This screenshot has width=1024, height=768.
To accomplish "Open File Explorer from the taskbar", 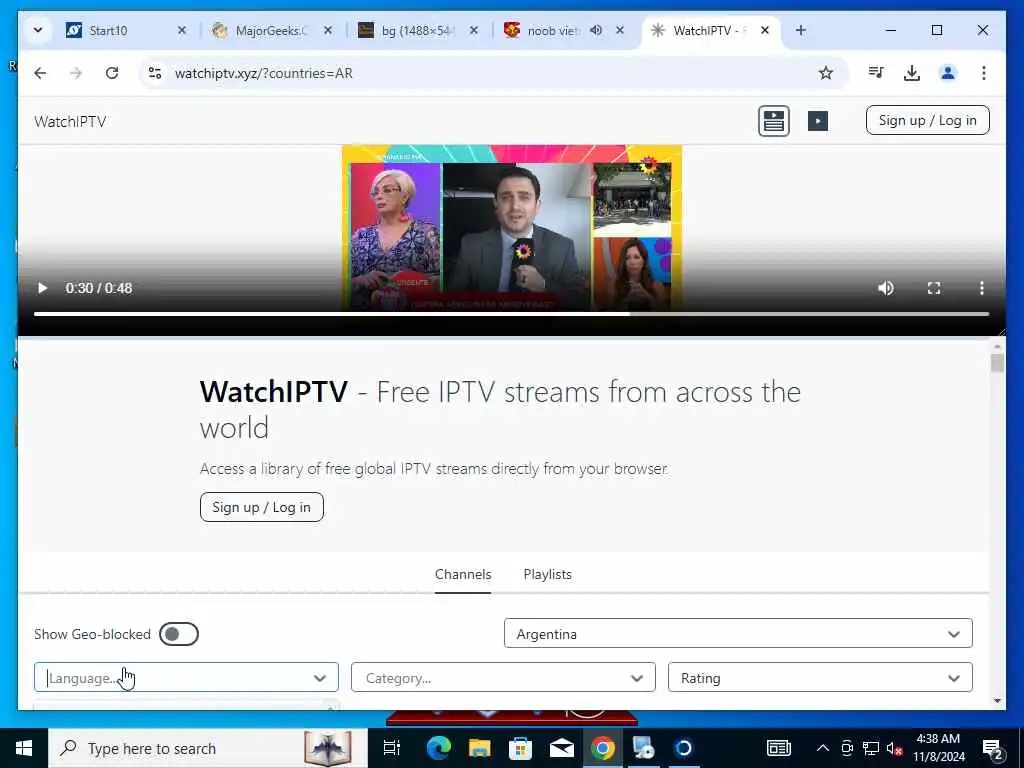I will click(479, 748).
